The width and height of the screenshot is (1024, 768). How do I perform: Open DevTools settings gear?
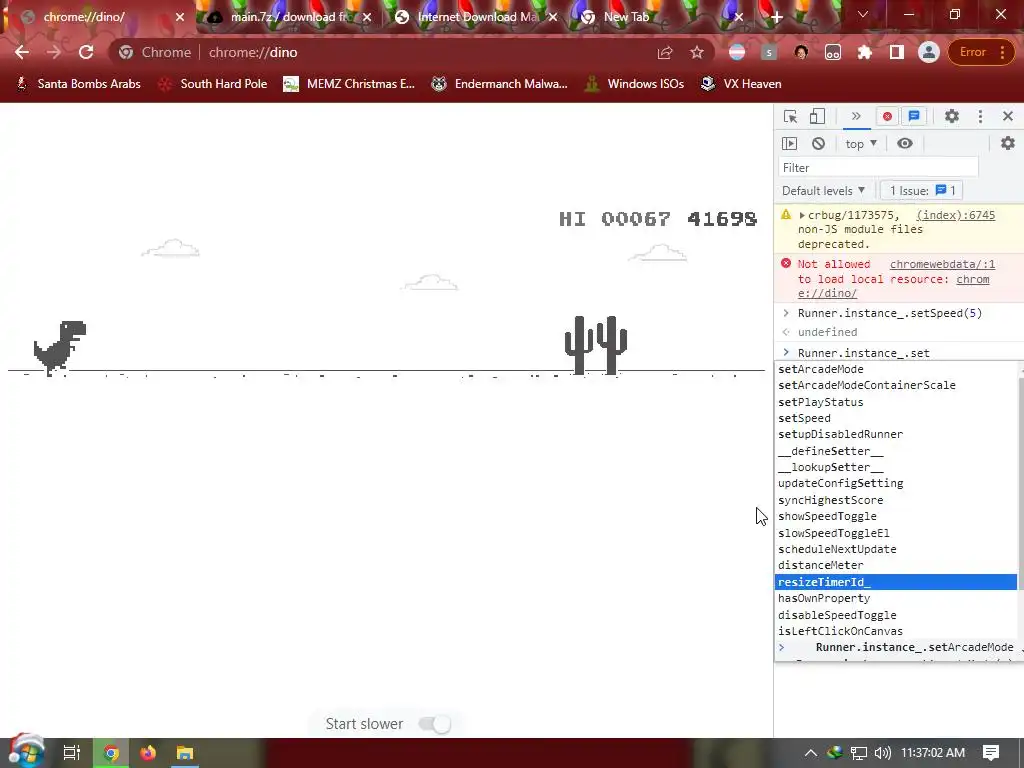coord(952,116)
